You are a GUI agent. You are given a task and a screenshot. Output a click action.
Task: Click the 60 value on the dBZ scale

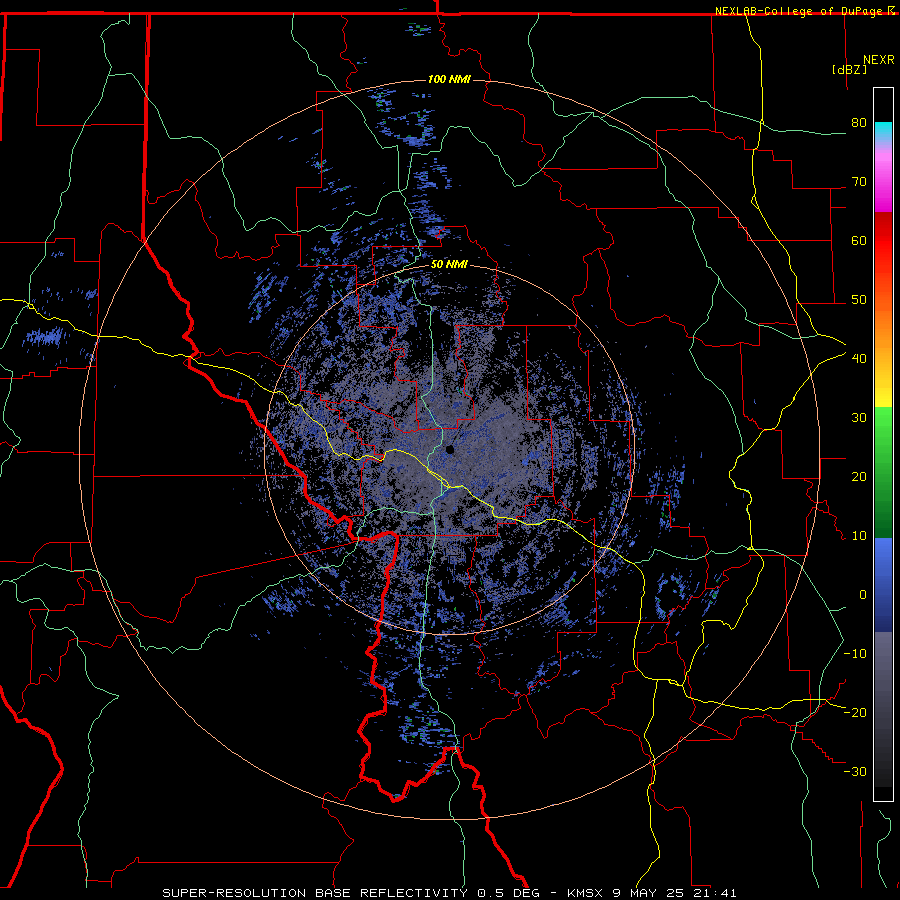[x=859, y=240]
